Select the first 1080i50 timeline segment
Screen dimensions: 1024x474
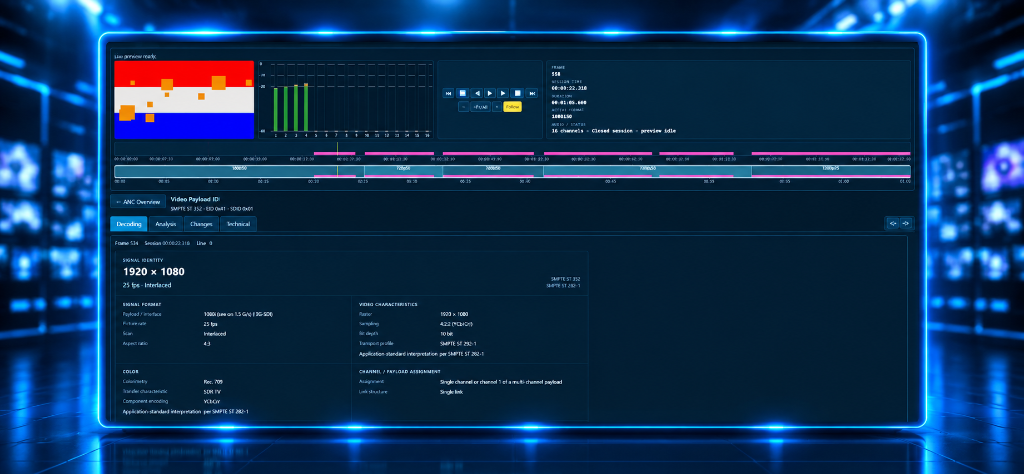pos(239,171)
